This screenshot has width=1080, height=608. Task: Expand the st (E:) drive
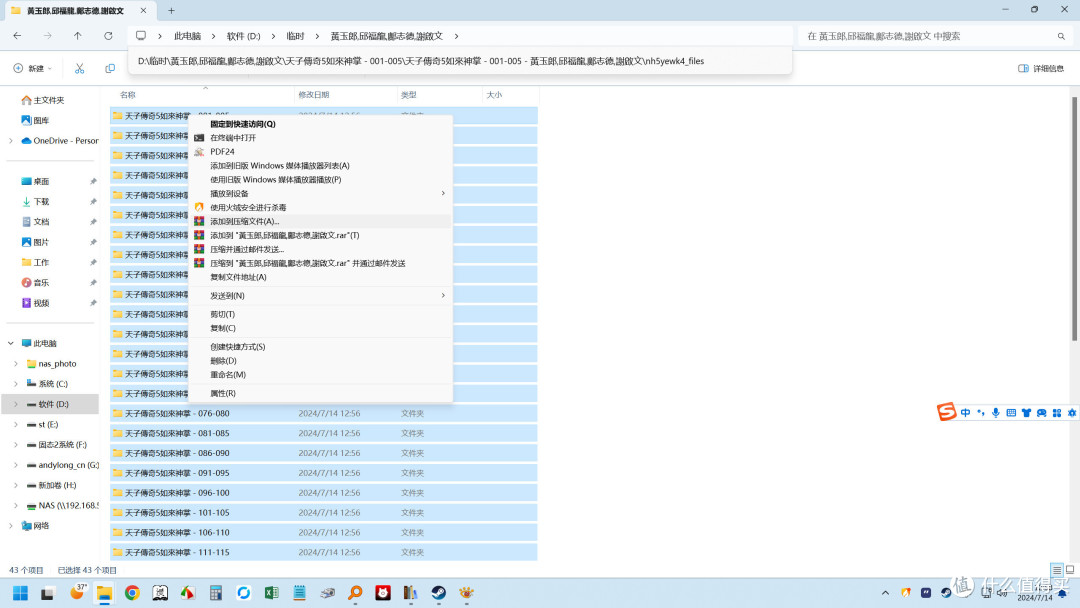[x=17, y=424]
